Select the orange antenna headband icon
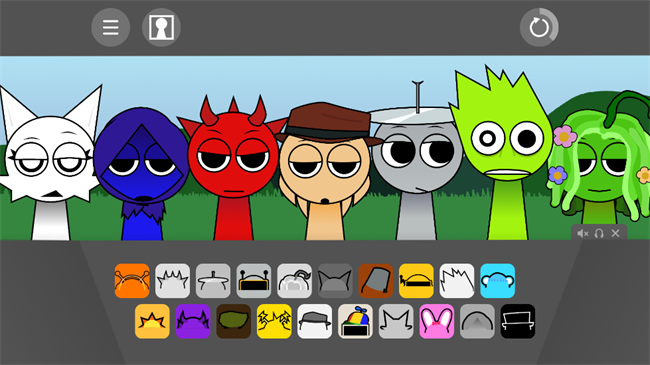650x365 pixels. pyautogui.click(x=132, y=281)
